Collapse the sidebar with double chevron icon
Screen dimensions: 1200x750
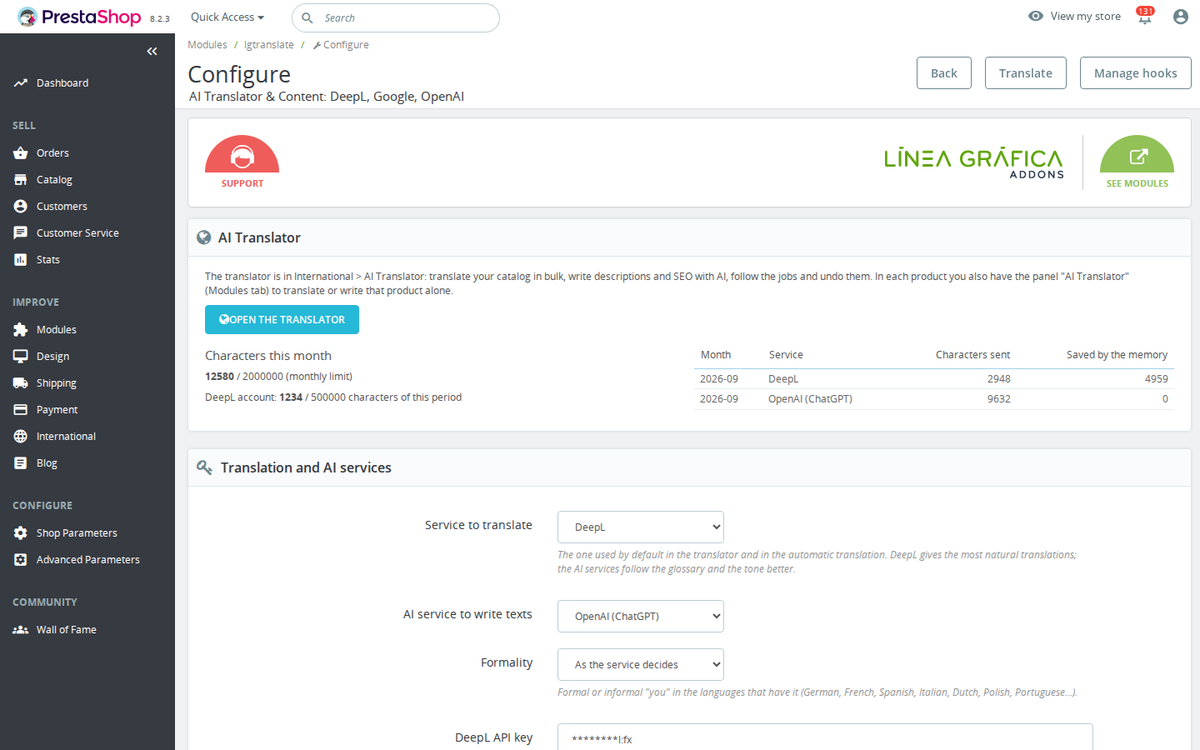[152, 51]
